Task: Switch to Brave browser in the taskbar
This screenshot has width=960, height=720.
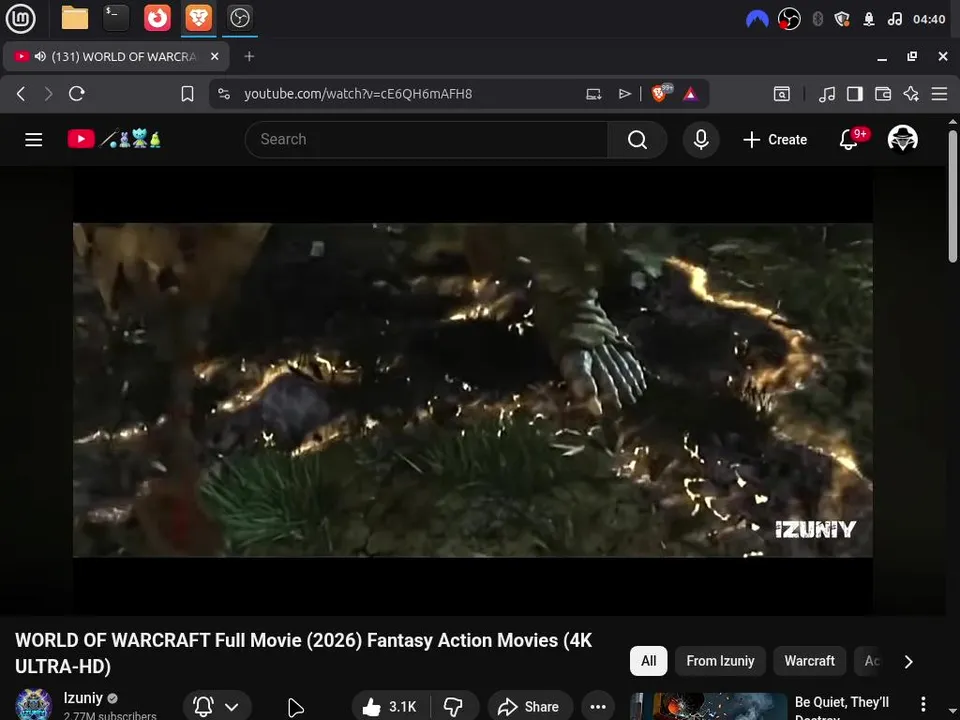Action: point(198,18)
